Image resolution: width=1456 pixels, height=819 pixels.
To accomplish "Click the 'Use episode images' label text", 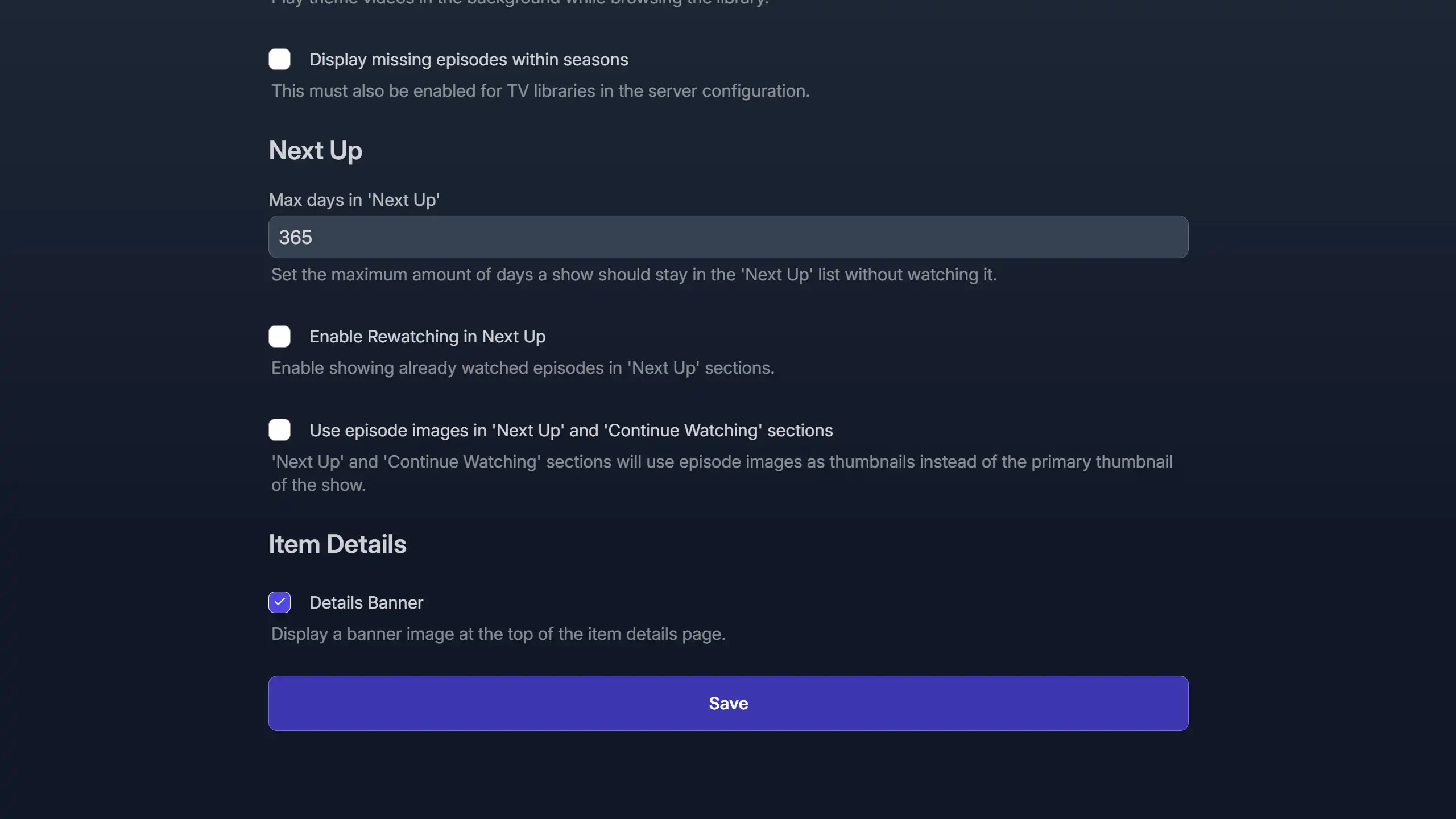I will click(571, 431).
